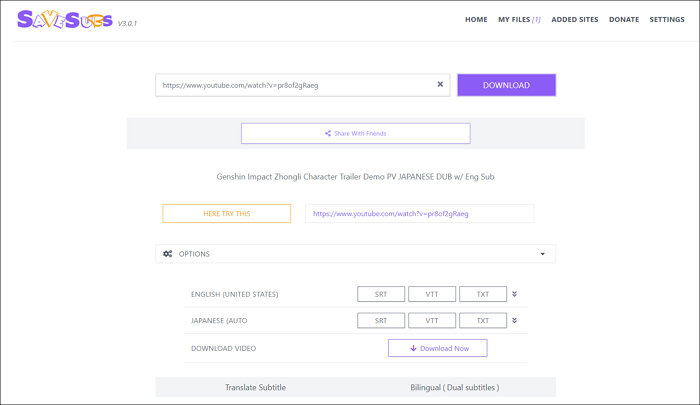Open the Home page
Screen dimensions: 700x405
(x=476, y=20)
